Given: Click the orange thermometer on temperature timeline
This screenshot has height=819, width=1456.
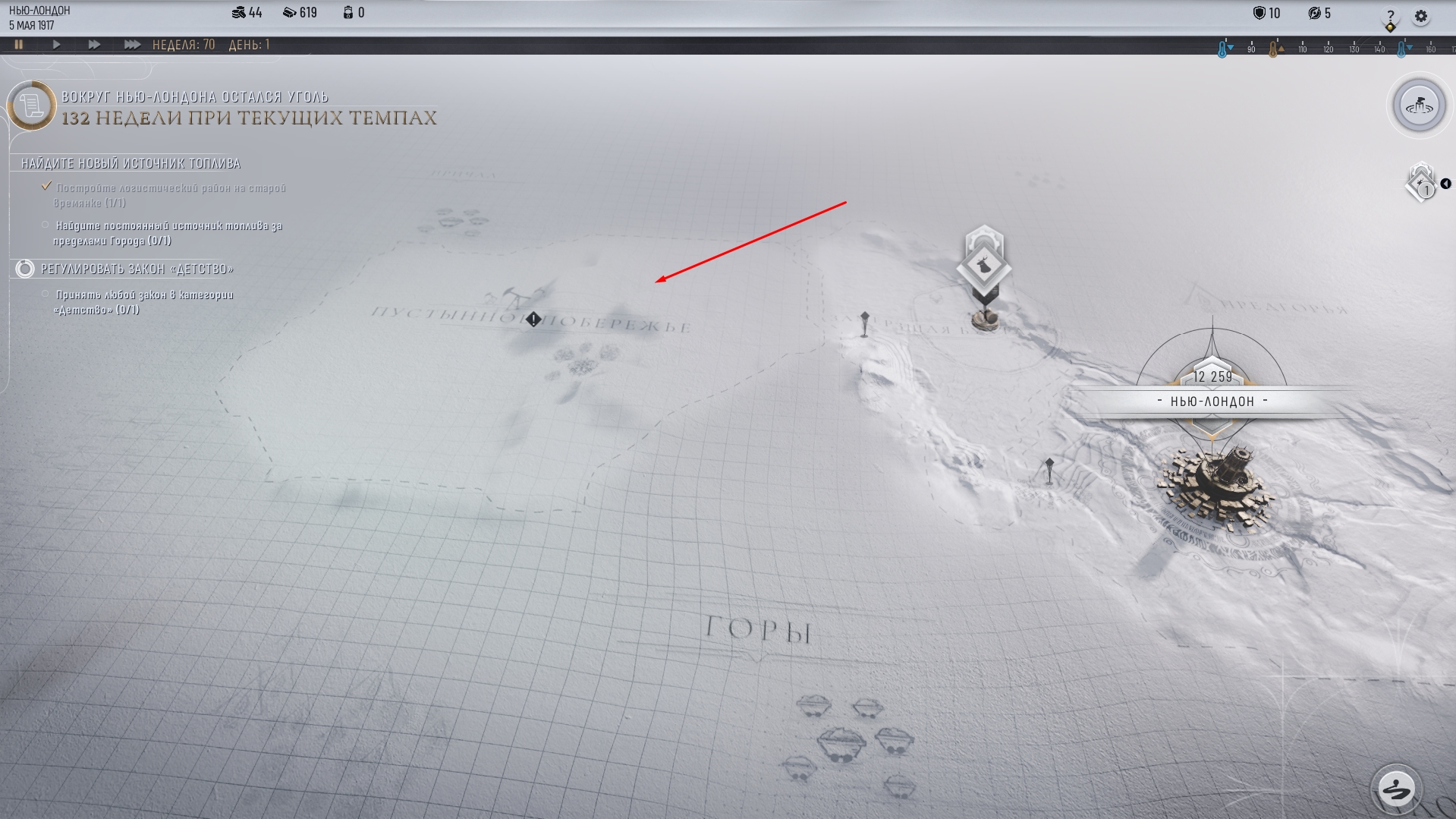Looking at the screenshot, I should click(x=1275, y=49).
